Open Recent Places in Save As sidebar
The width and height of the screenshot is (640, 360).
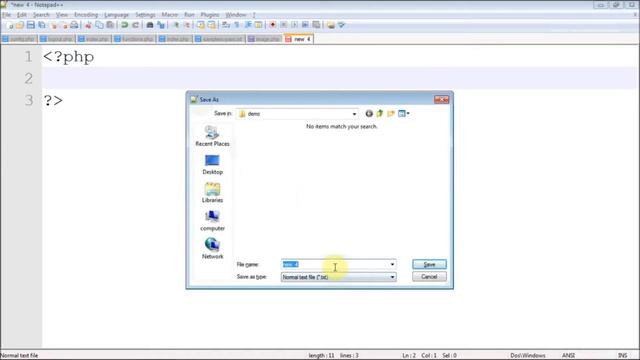[x=212, y=136]
